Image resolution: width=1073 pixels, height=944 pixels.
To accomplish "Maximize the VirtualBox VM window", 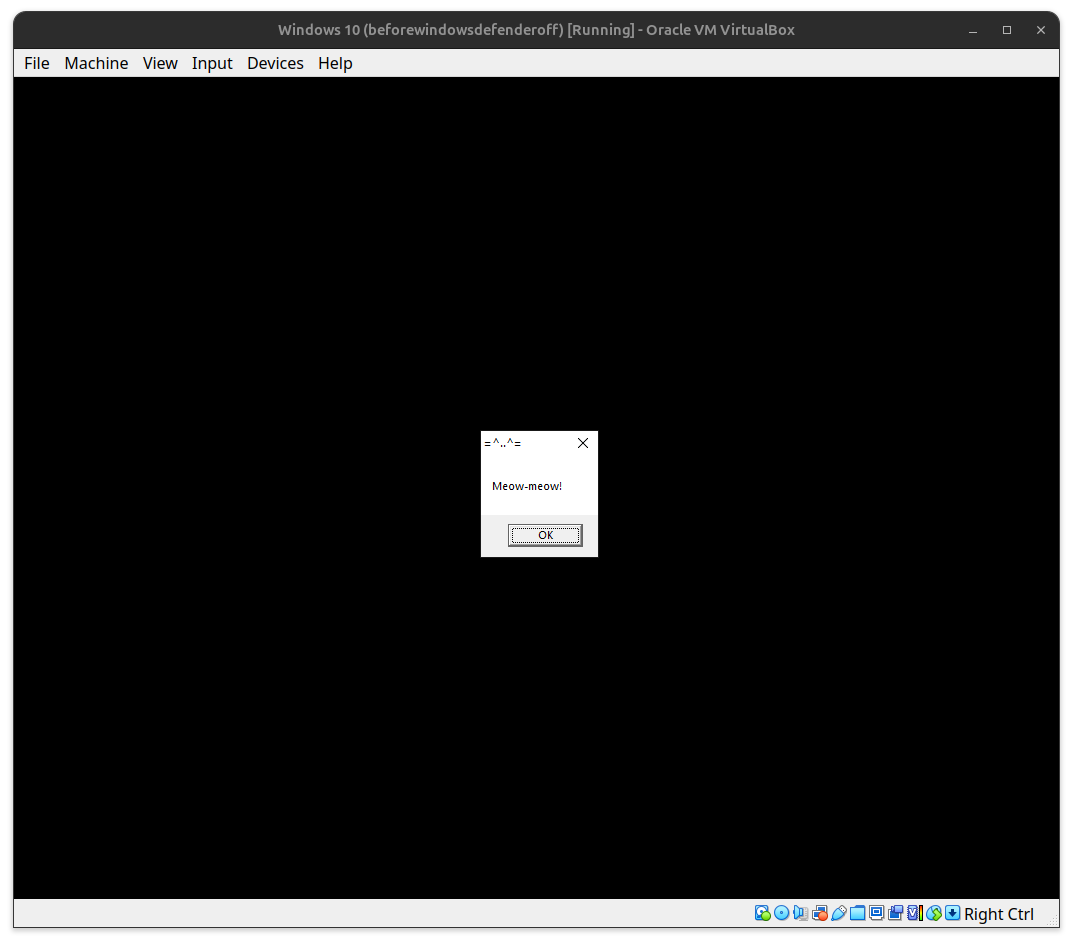I will click(1007, 30).
